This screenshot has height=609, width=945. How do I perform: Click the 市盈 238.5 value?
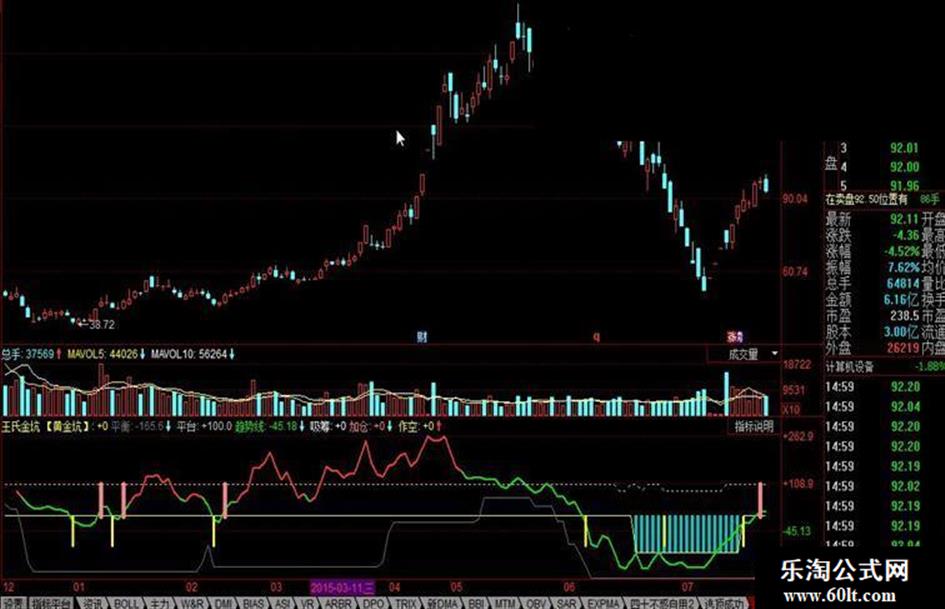click(x=905, y=315)
